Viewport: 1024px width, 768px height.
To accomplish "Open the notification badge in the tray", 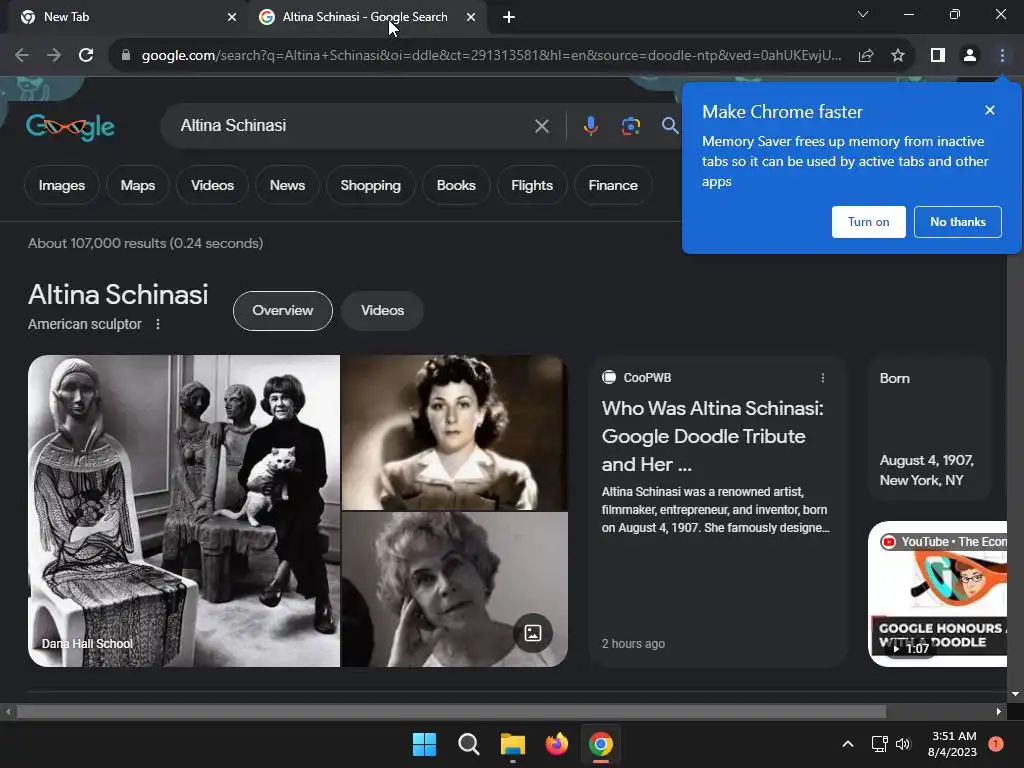I will [996, 744].
